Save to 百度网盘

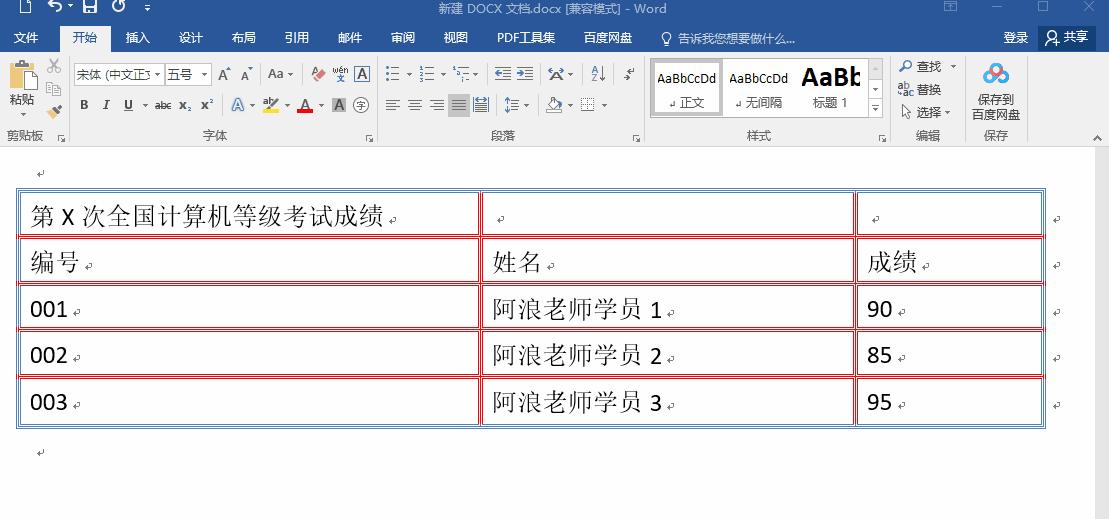[996, 91]
